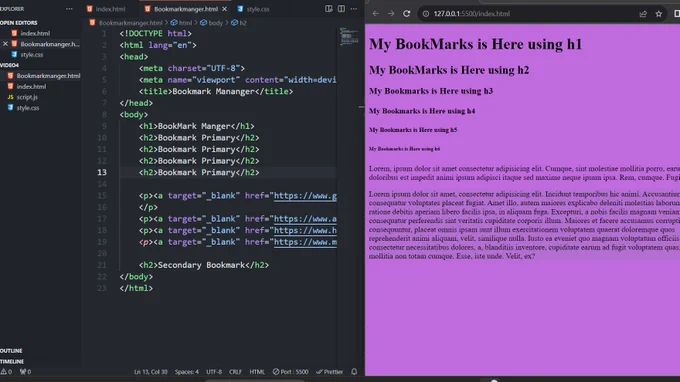Click Port : 5500 Live Server status
680x382 pixels.
291,372
